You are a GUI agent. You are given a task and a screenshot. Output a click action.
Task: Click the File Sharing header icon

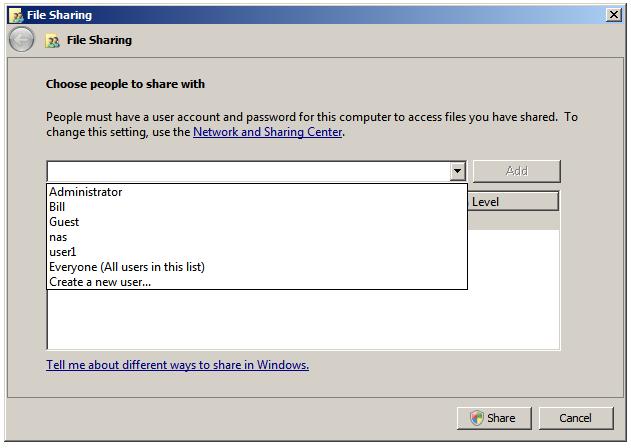pyautogui.click(x=53, y=41)
